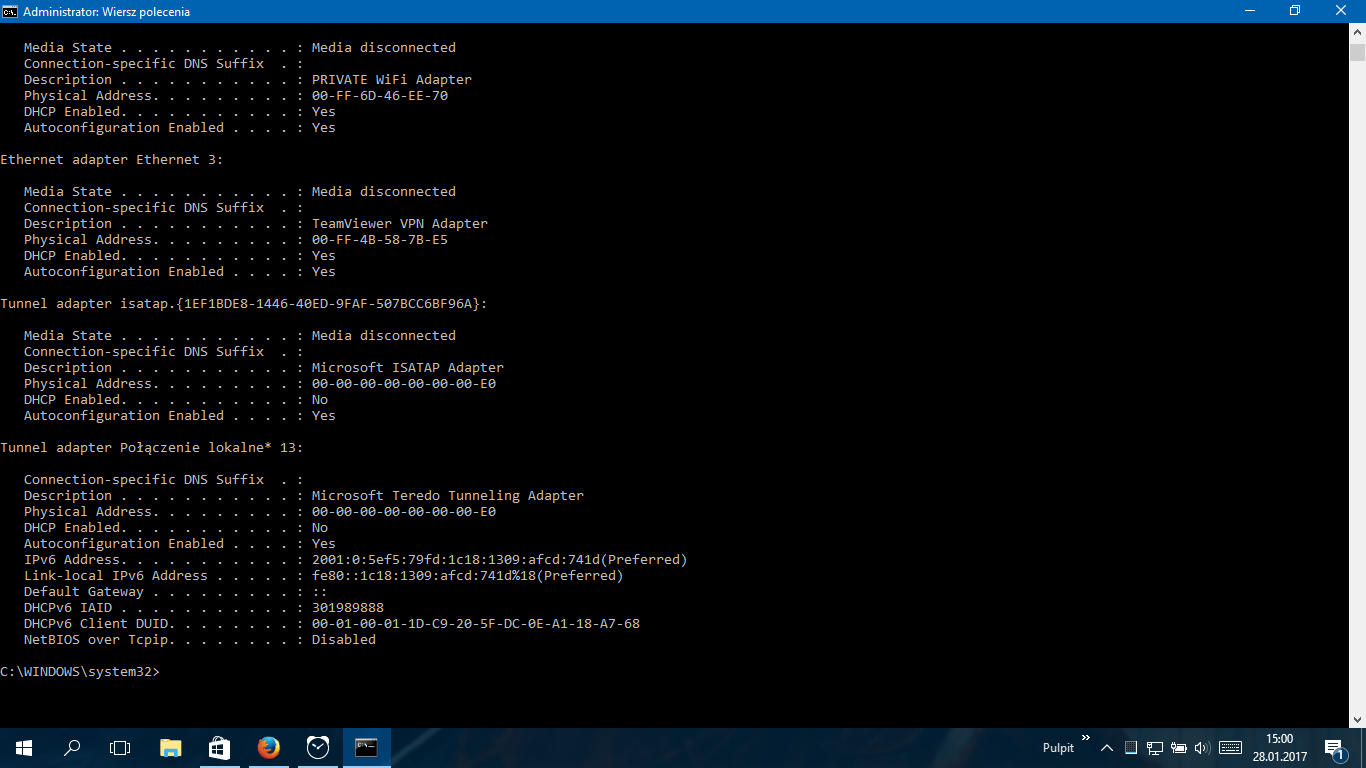Click 'NetBIOS over Tcpip' Disabled value
The image size is (1366, 768).
coord(343,640)
